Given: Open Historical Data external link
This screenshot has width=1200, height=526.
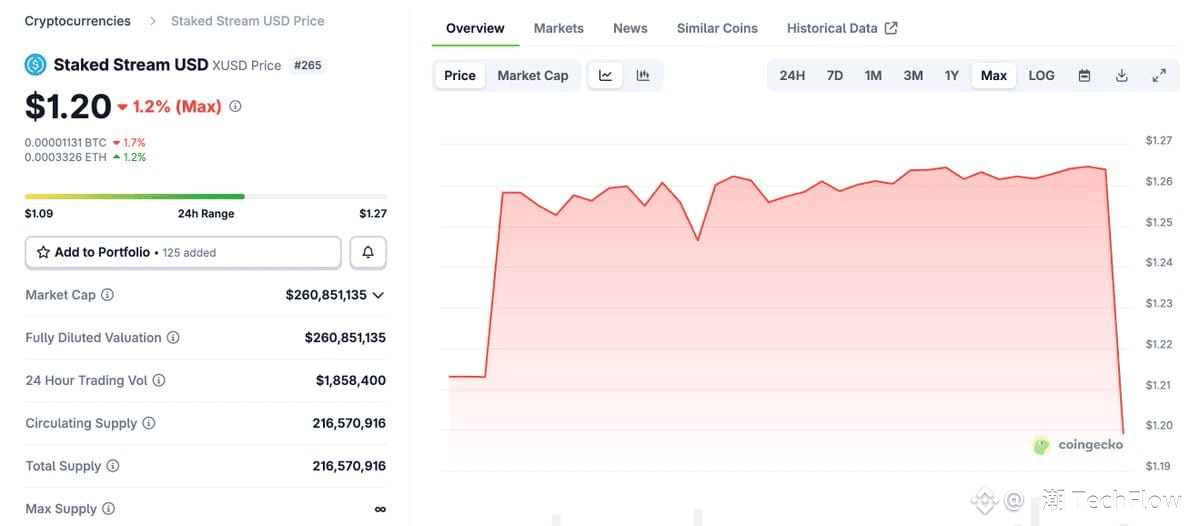Looking at the screenshot, I should click(x=841, y=28).
